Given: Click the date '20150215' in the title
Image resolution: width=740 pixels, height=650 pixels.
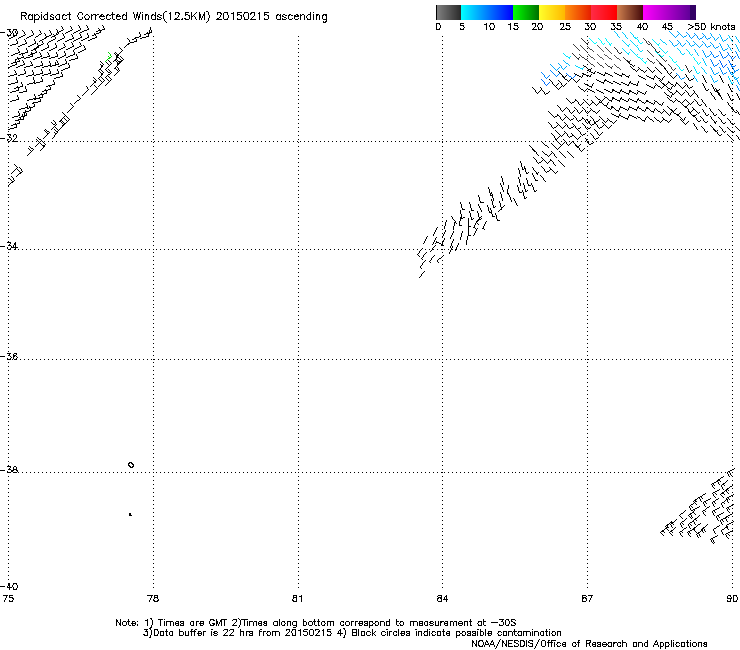Looking at the screenshot, I should pos(243,17).
